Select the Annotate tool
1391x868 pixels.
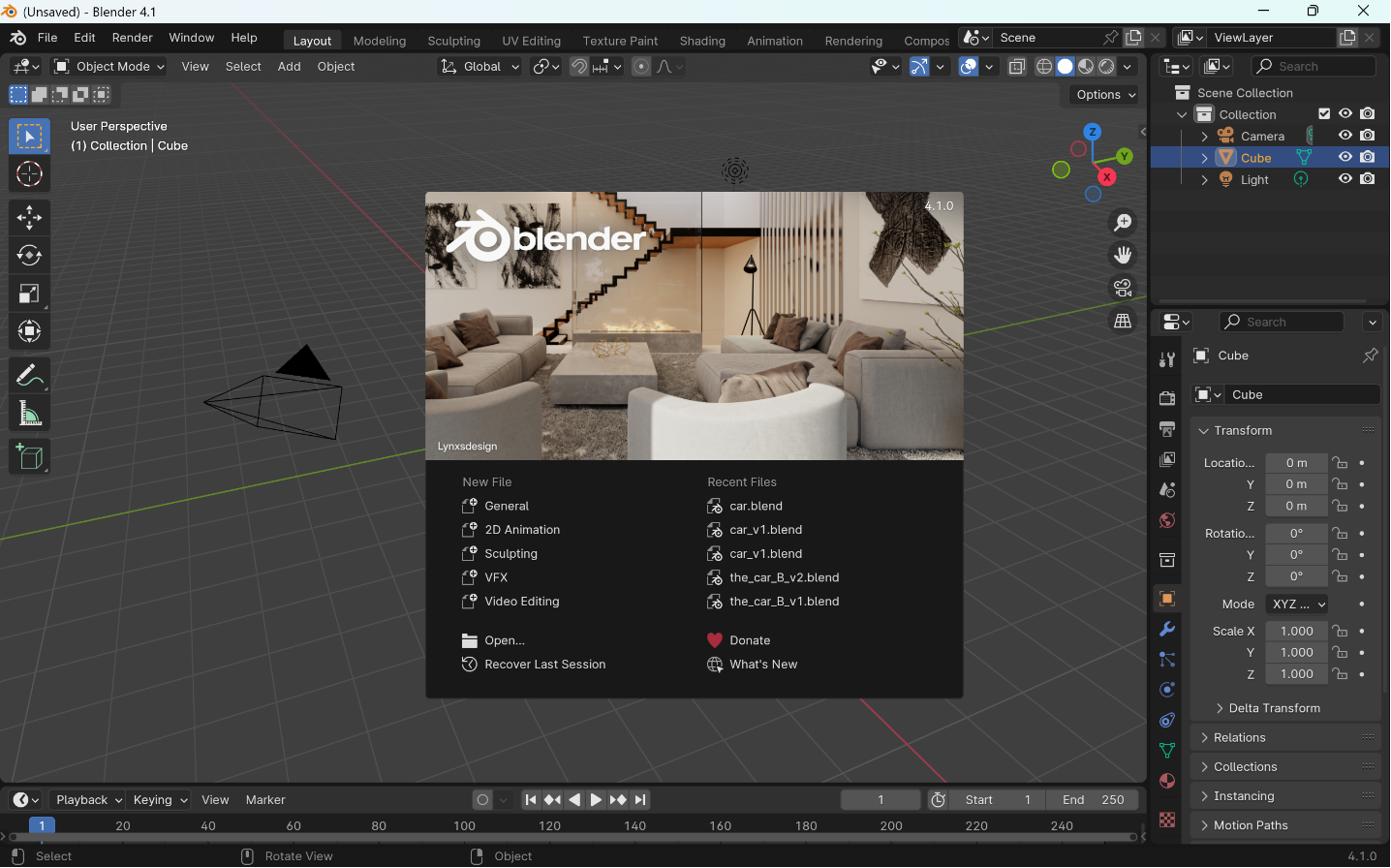pyautogui.click(x=29, y=375)
